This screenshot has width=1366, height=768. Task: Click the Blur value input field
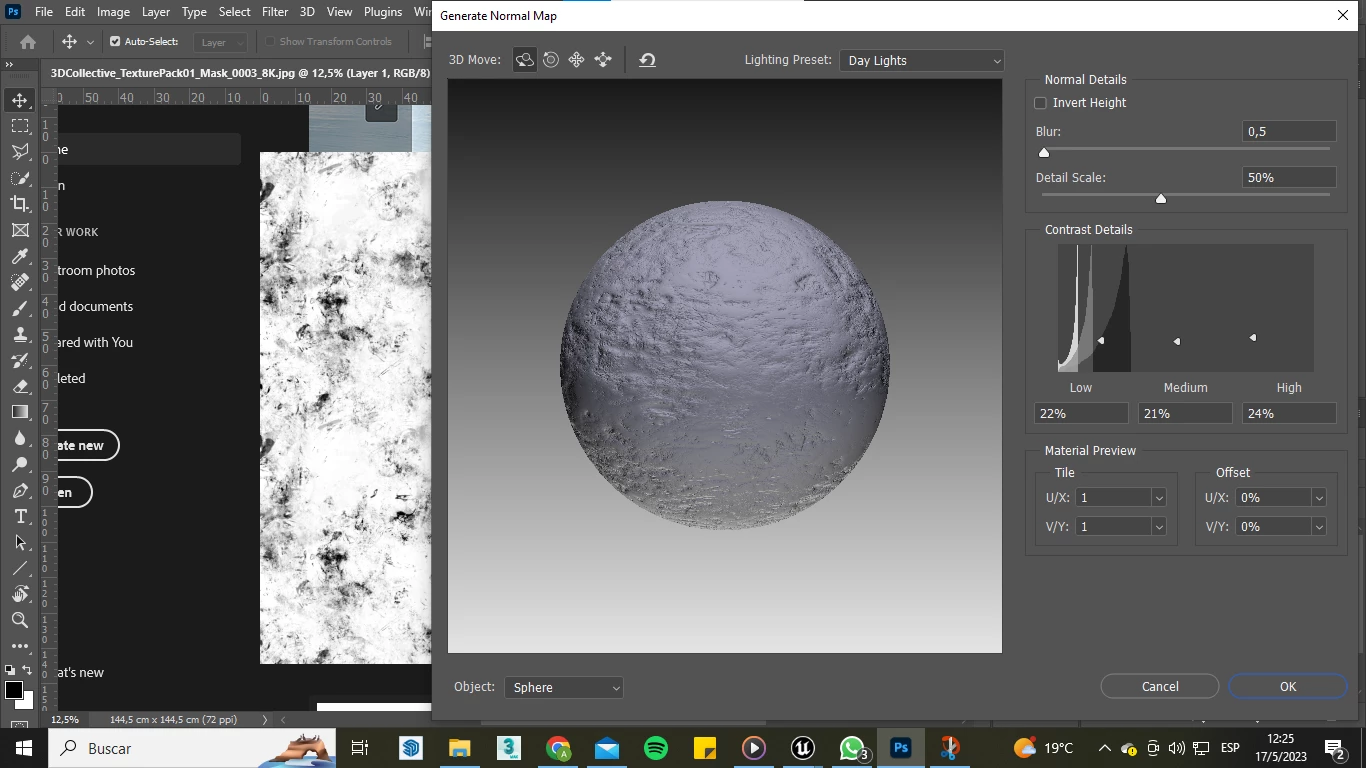(x=1289, y=132)
